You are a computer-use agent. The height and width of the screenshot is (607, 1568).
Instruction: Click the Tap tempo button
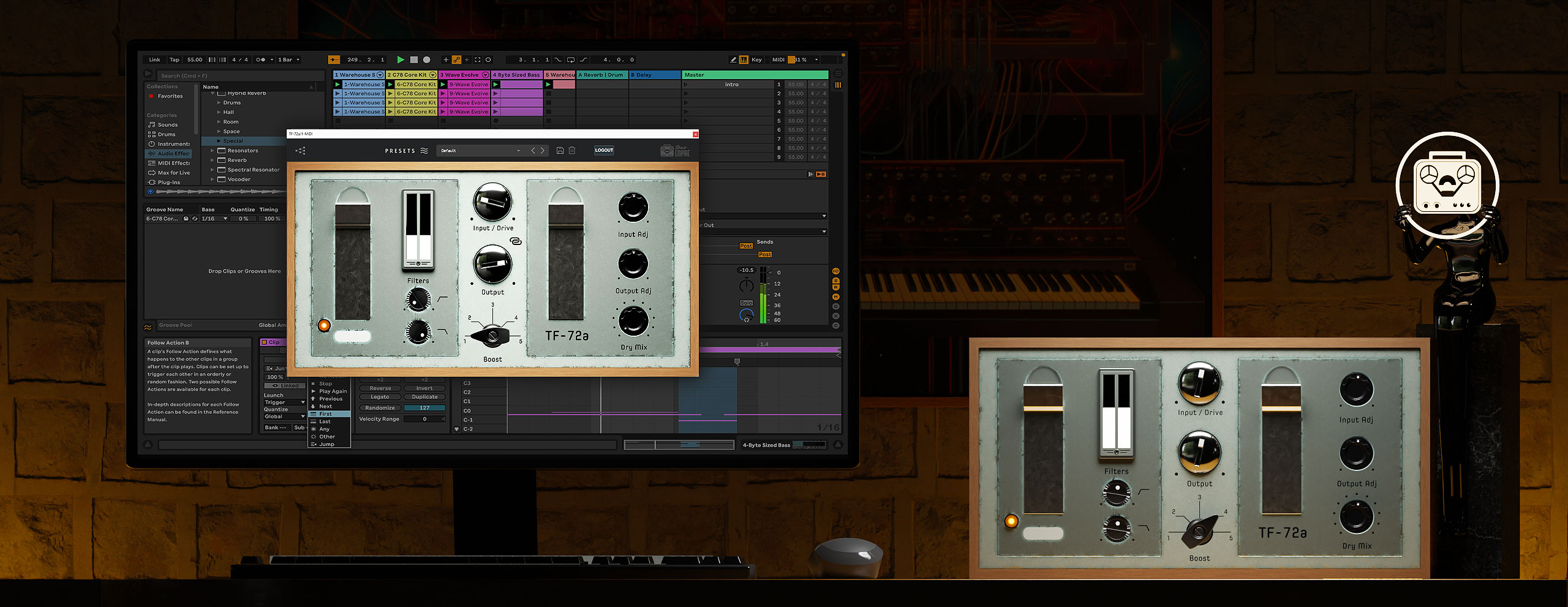[175, 59]
